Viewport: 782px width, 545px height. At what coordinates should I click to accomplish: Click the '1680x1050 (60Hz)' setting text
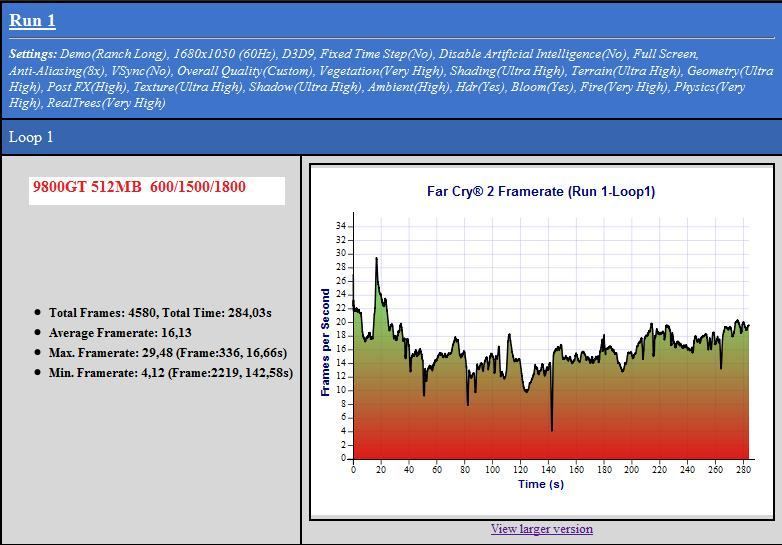tap(225, 54)
